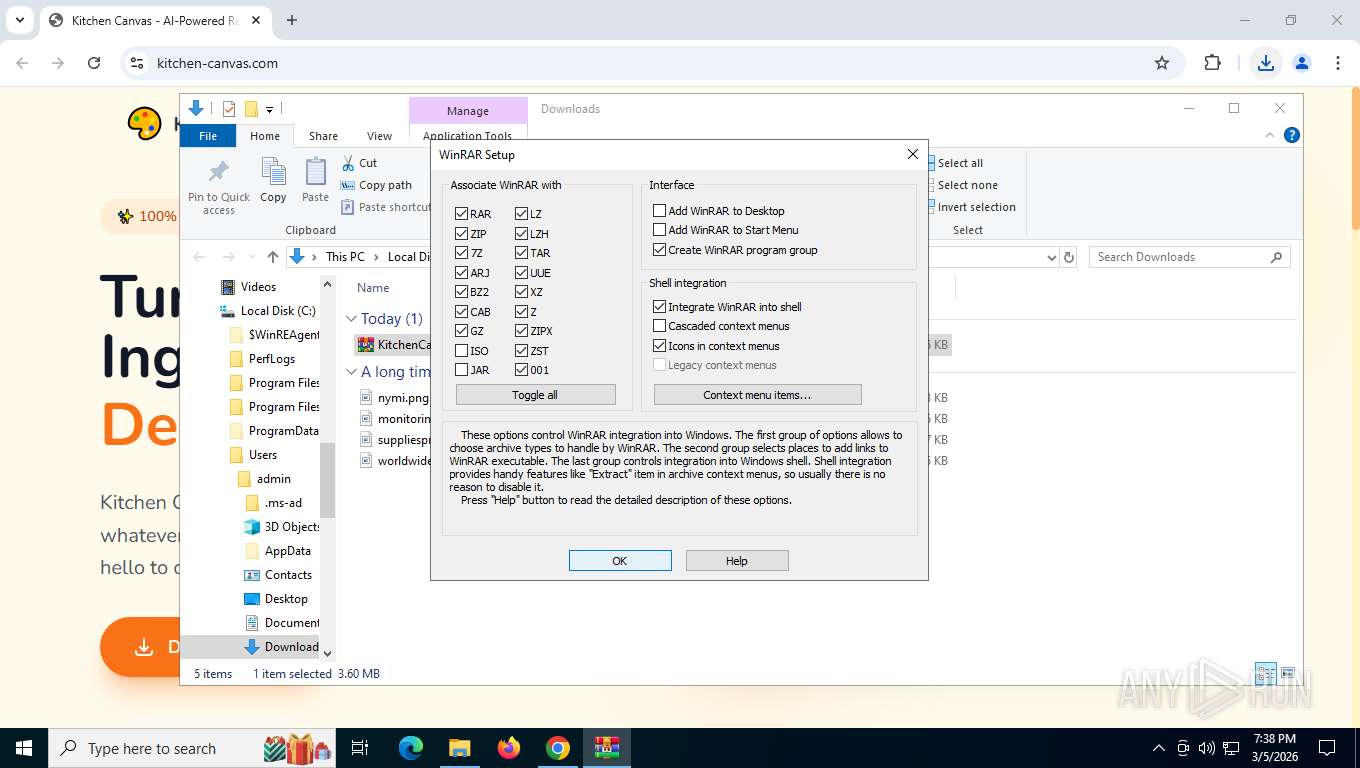Open Windows Start menu
The width and height of the screenshot is (1360, 768).
click(x=23, y=748)
